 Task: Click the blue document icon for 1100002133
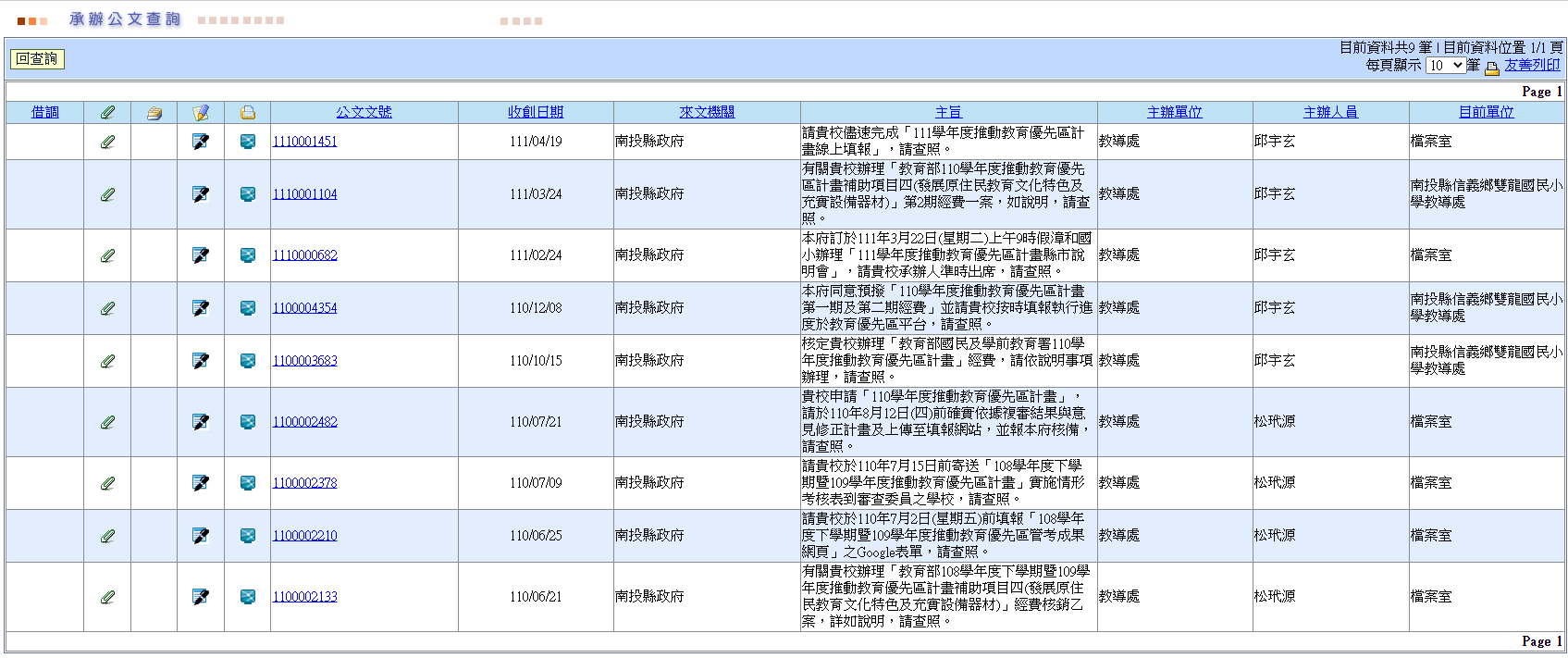248,597
